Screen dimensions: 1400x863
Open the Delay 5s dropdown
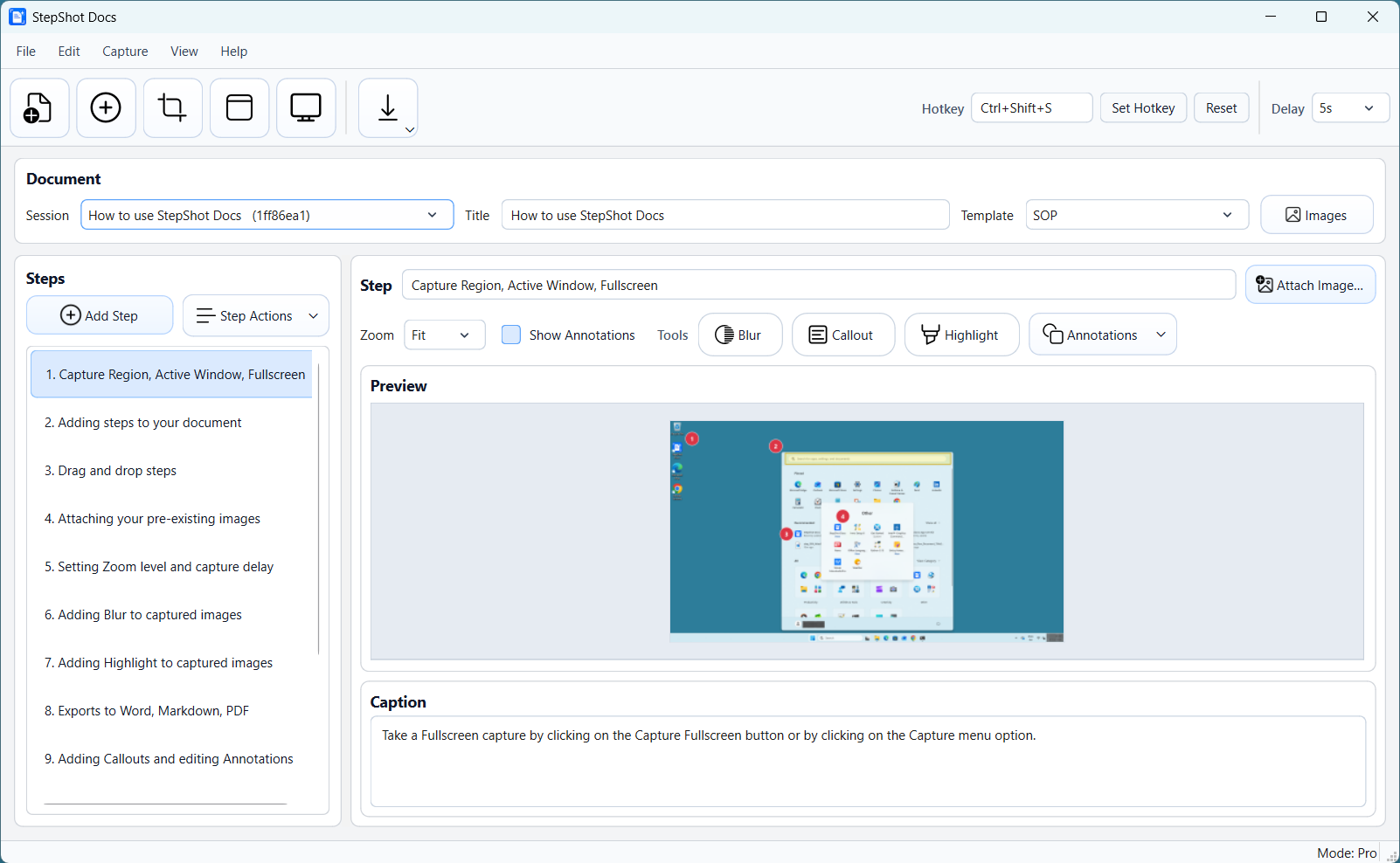(x=1350, y=108)
